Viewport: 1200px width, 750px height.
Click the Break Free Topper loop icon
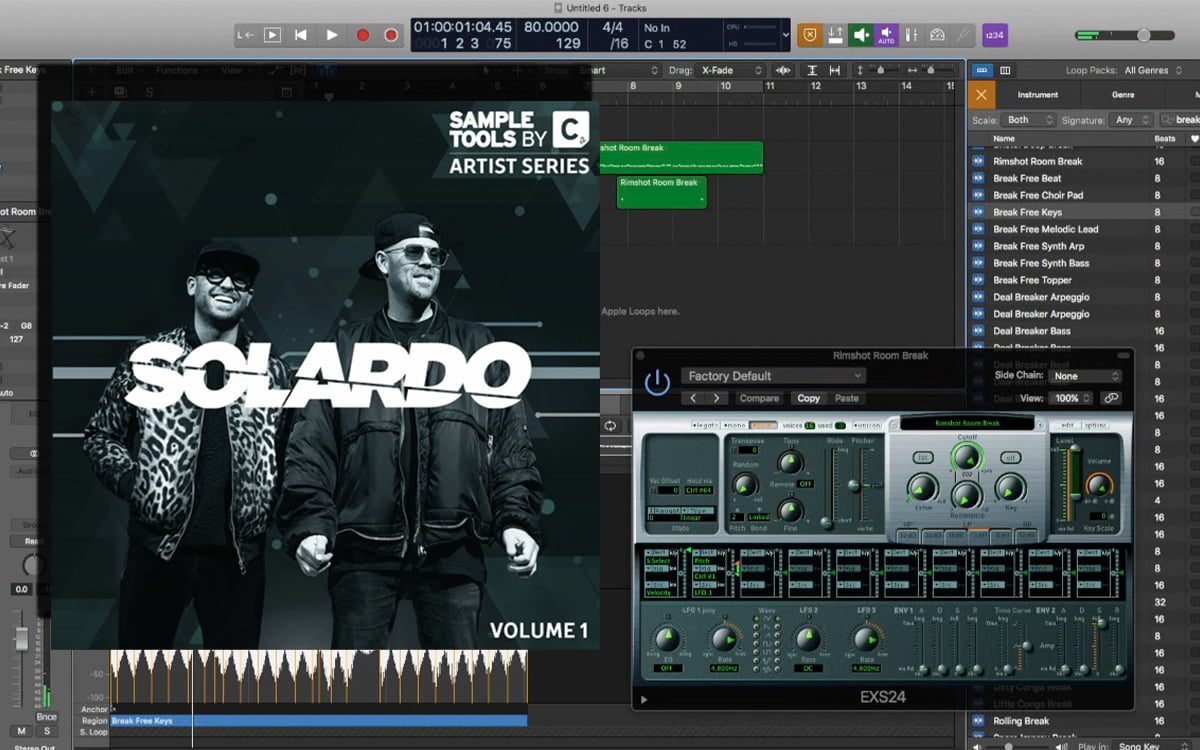pyautogui.click(x=979, y=280)
